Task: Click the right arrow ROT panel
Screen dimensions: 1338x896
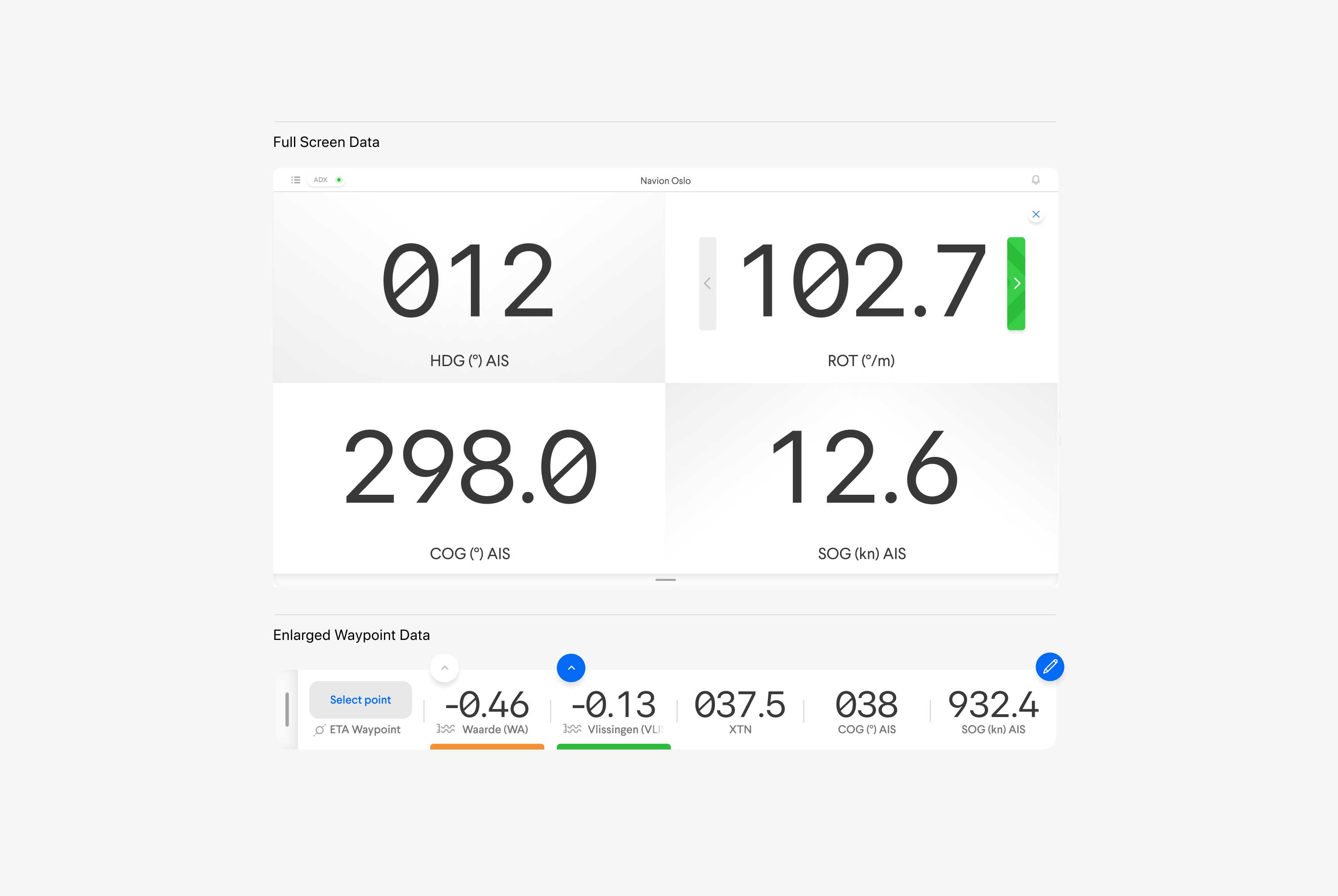Action: [x=1019, y=283]
